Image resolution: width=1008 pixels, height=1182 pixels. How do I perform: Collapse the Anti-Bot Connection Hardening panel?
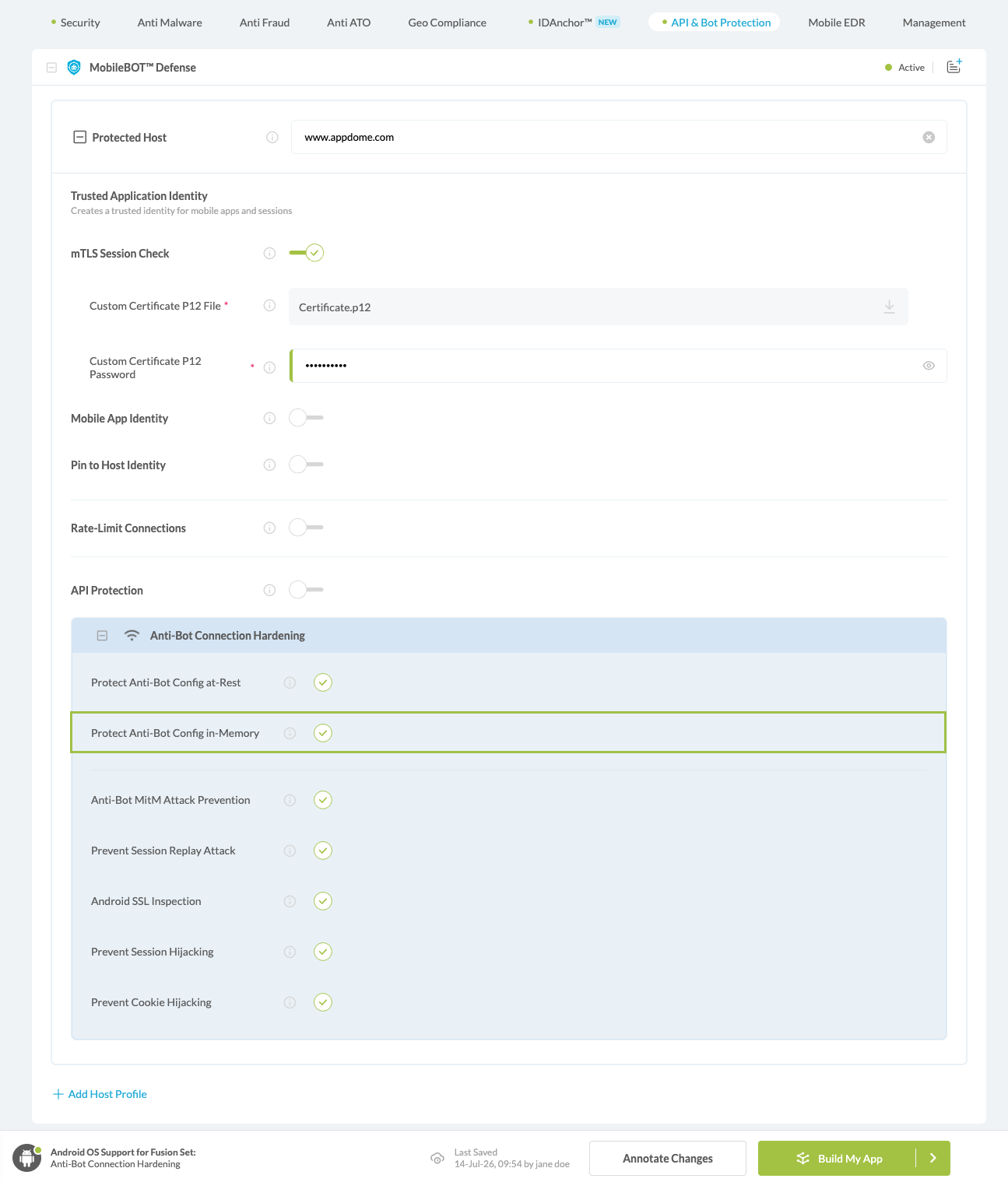coord(102,636)
